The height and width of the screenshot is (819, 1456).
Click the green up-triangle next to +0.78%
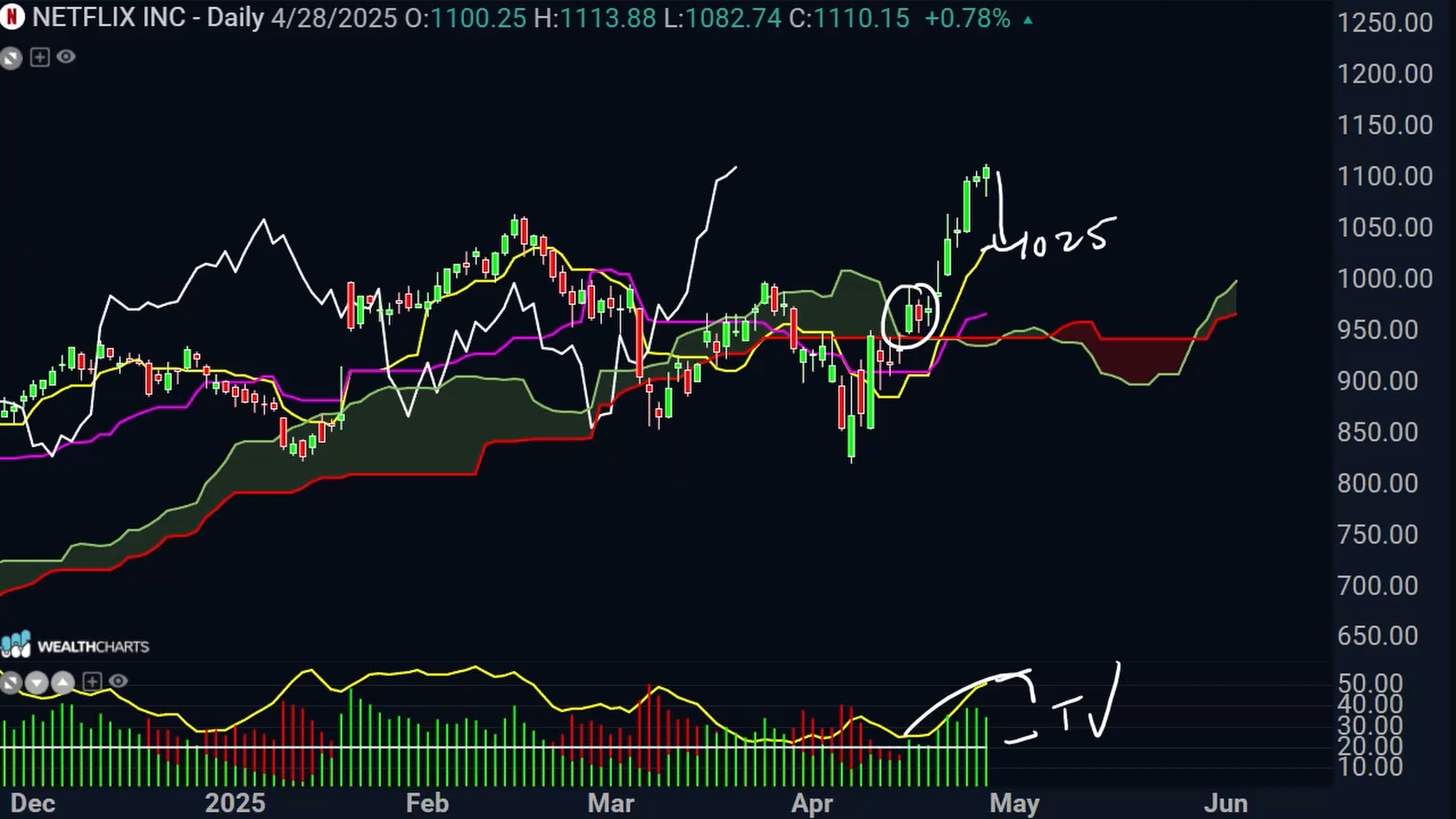coord(1028,20)
